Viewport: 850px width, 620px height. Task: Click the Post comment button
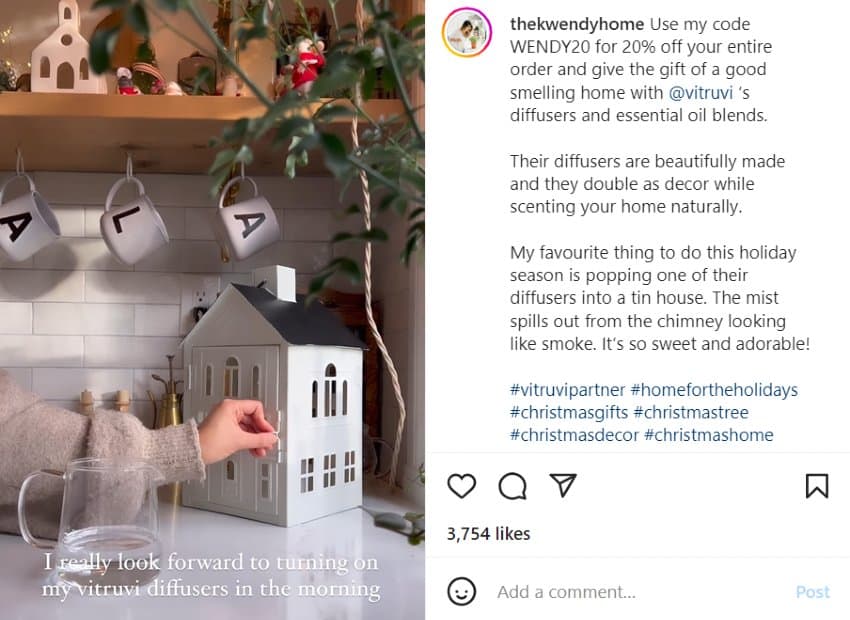pos(812,592)
